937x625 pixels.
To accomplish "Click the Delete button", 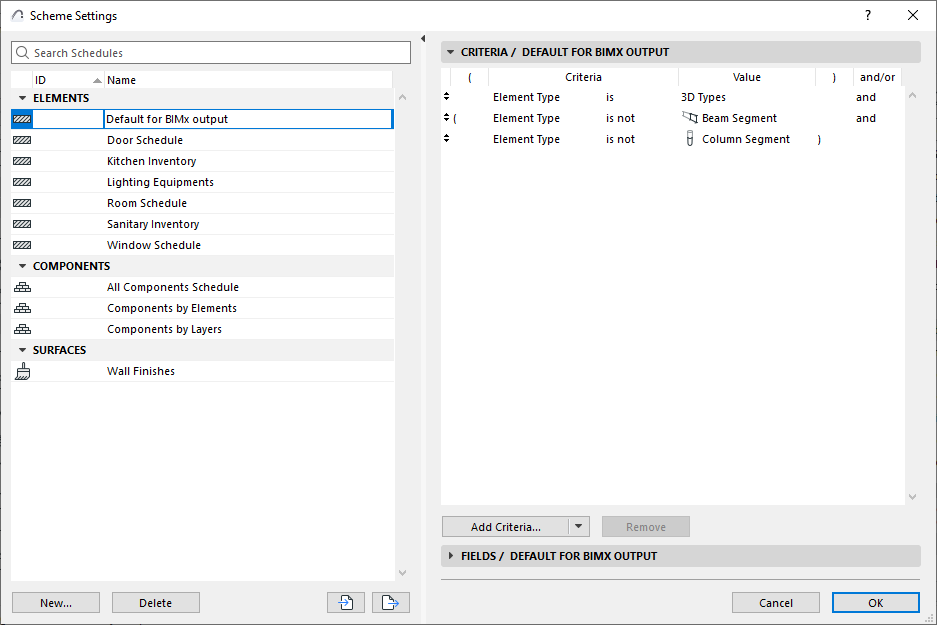I will pyautogui.click(x=156, y=602).
